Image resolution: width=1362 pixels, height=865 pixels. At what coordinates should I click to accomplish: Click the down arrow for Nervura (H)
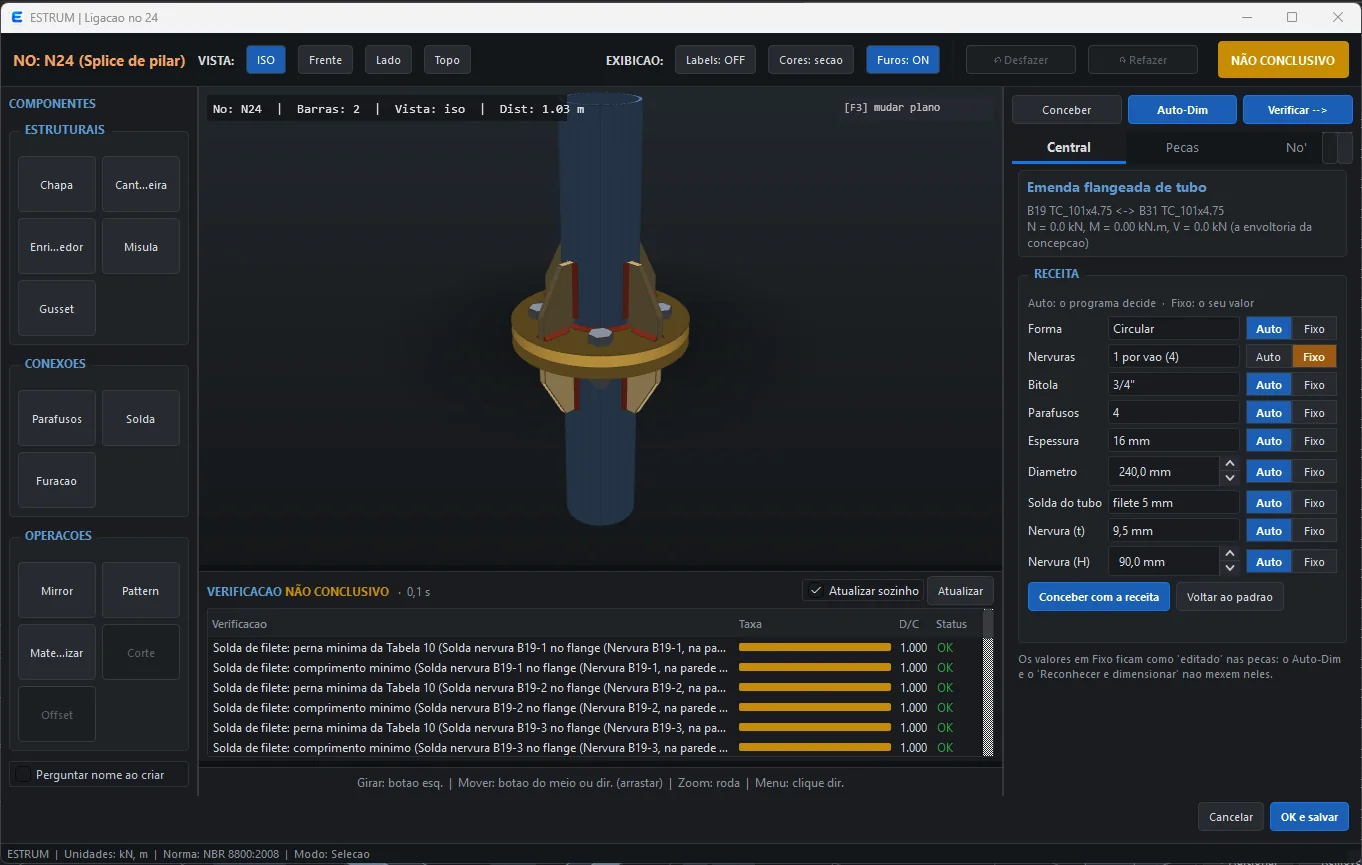pyautogui.click(x=1230, y=568)
